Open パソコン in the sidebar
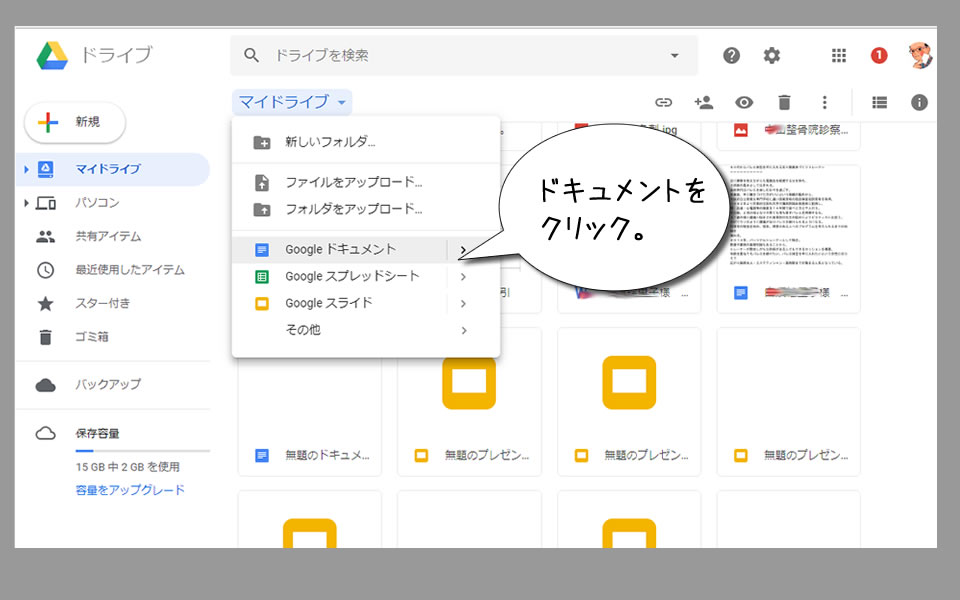The height and width of the screenshot is (600, 960). pos(113,203)
